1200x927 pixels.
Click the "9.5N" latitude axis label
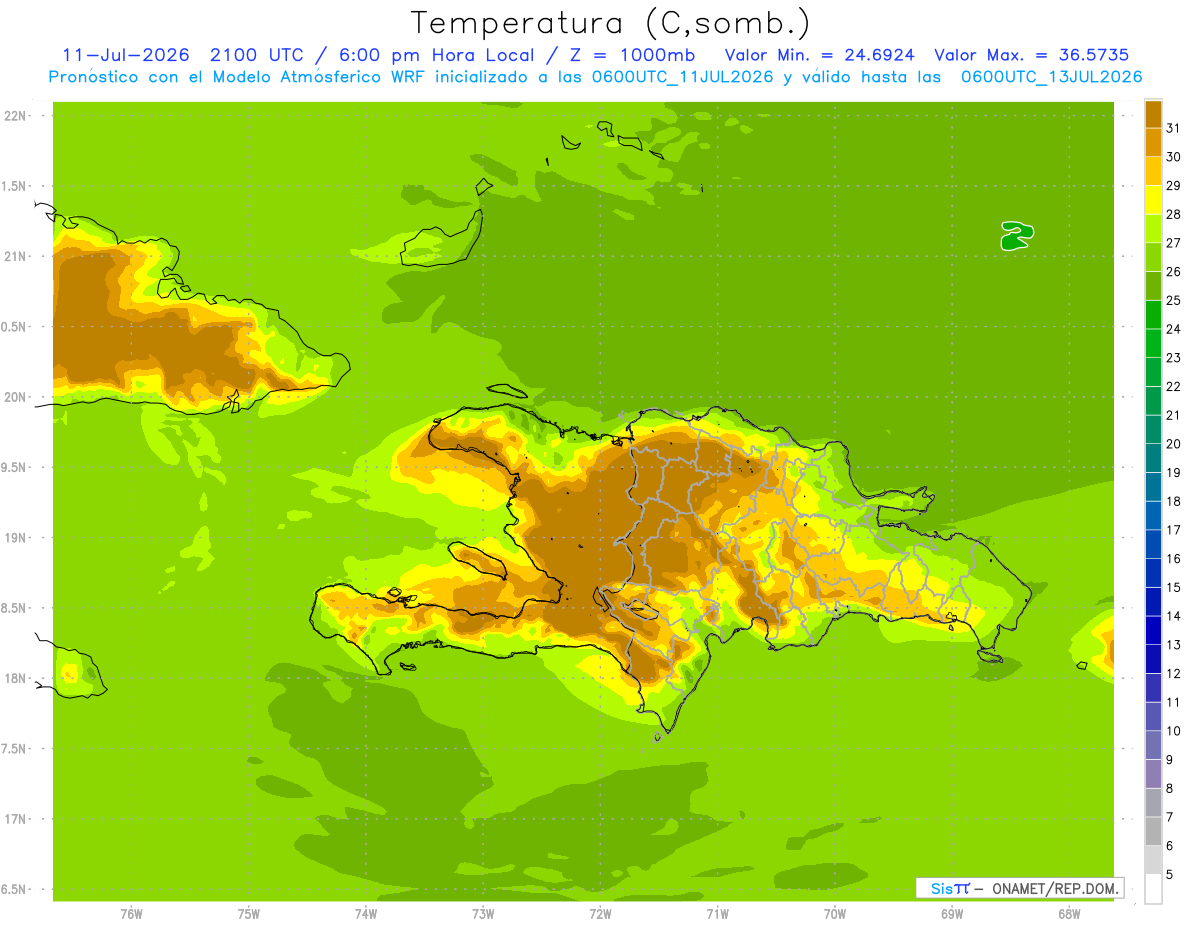(14, 468)
